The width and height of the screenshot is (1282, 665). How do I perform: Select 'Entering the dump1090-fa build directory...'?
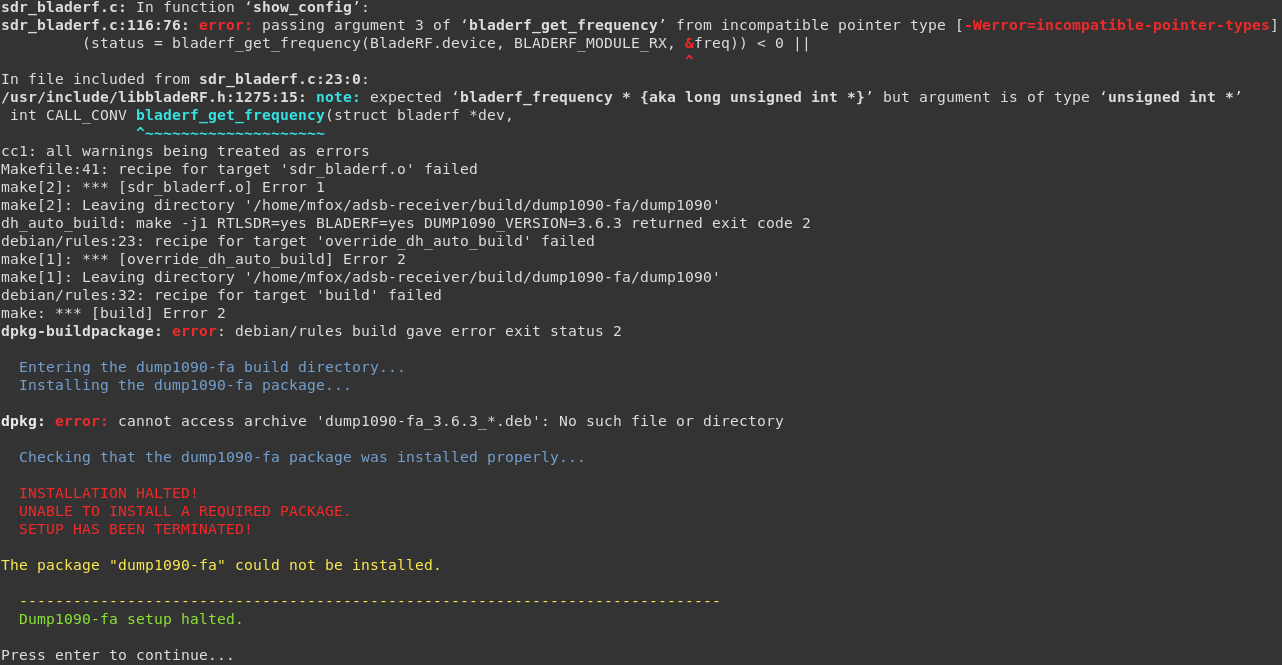coord(212,367)
